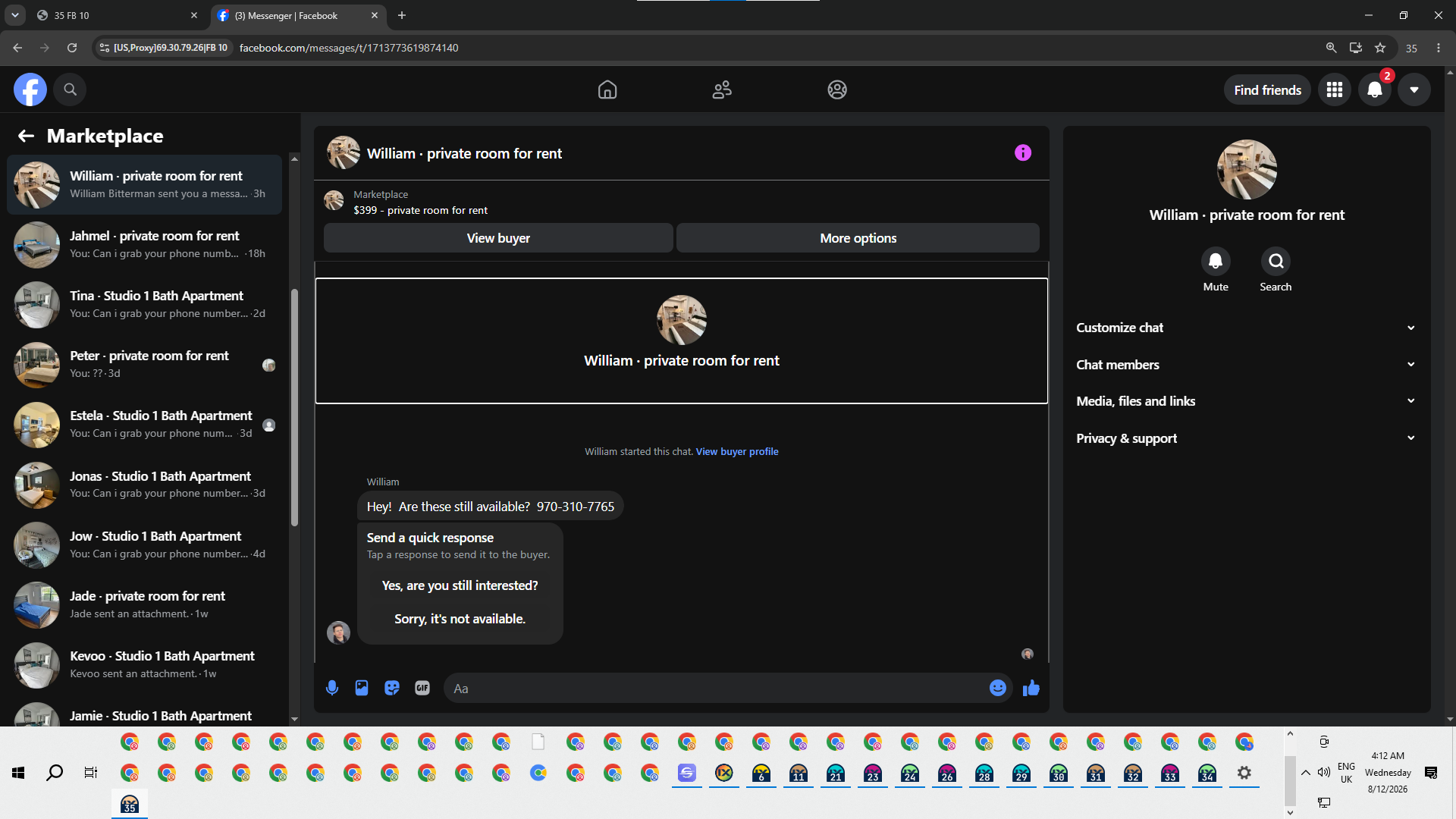Expand Media, files and links section
The width and height of the screenshot is (1456, 819).
(1247, 401)
